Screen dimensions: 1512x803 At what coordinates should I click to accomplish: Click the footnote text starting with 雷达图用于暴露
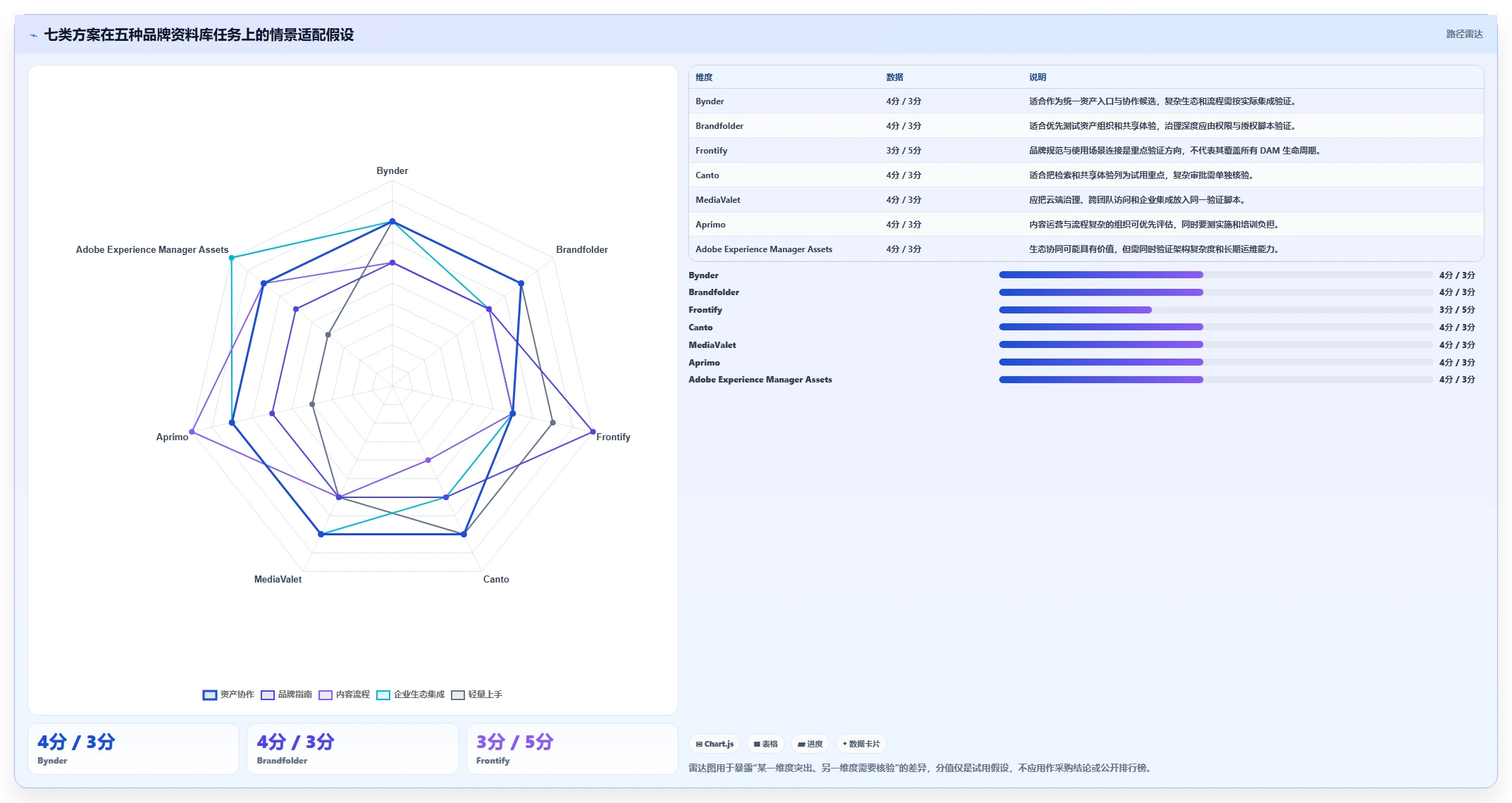click(920, 768)
